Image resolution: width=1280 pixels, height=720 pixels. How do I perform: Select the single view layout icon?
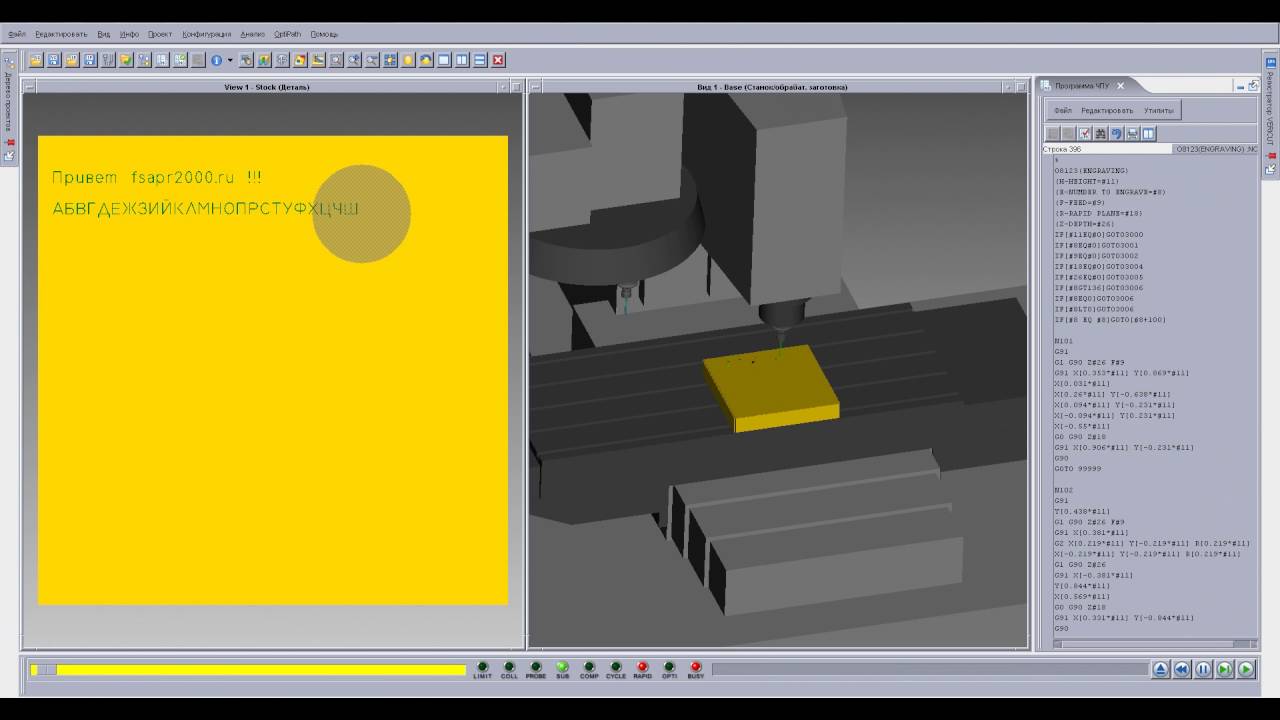coord(444,60)
